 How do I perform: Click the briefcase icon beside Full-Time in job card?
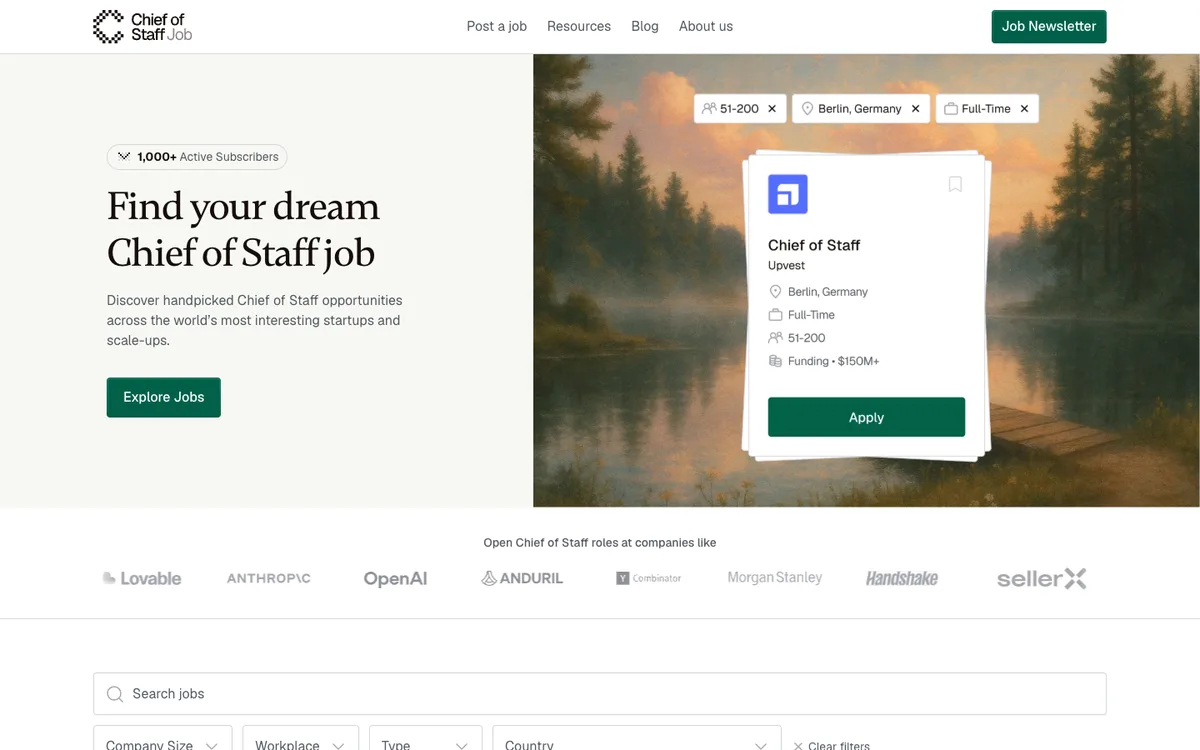tap(775, 315)
